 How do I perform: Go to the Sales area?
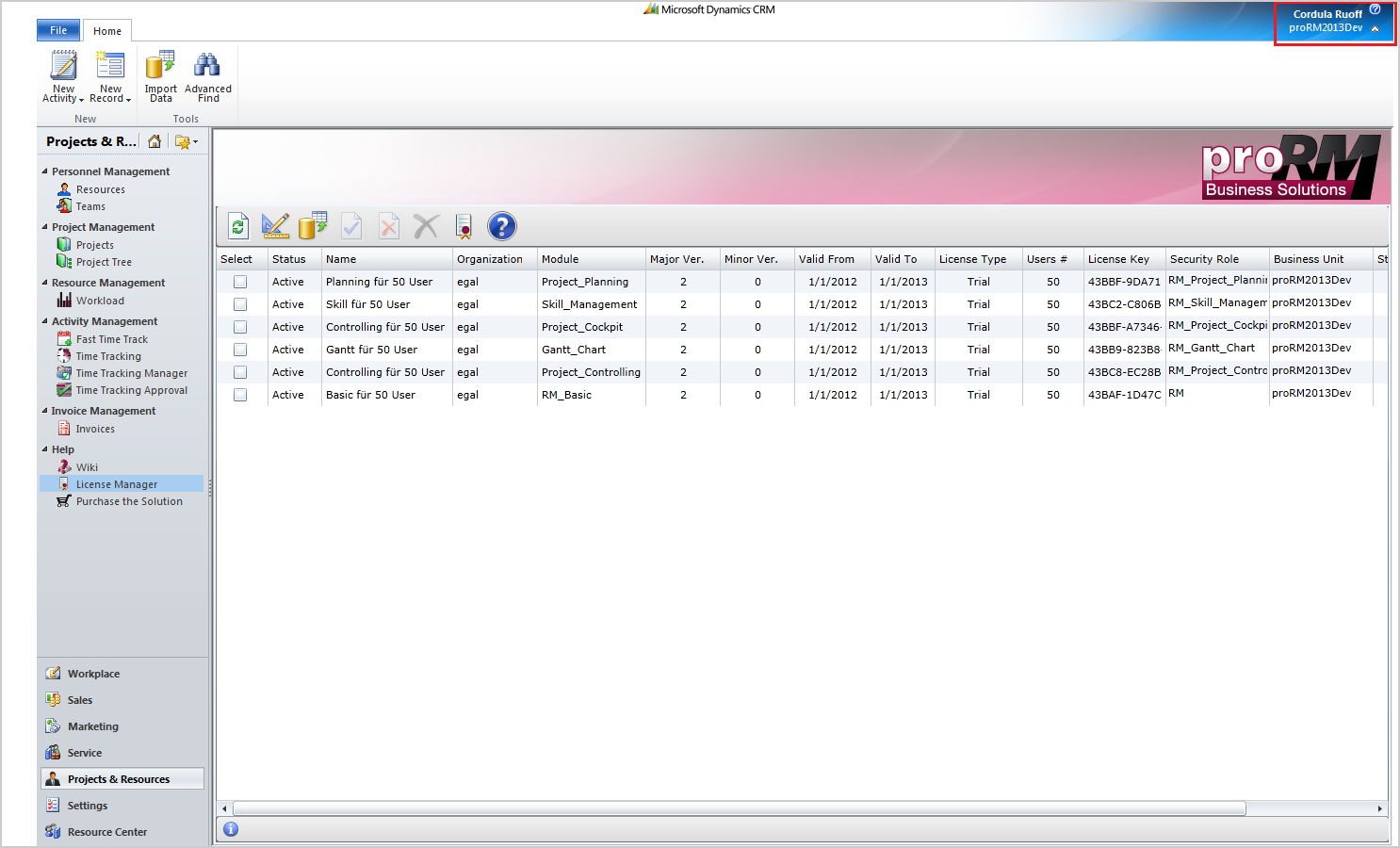pyautogui.click(x=80, y=700)
